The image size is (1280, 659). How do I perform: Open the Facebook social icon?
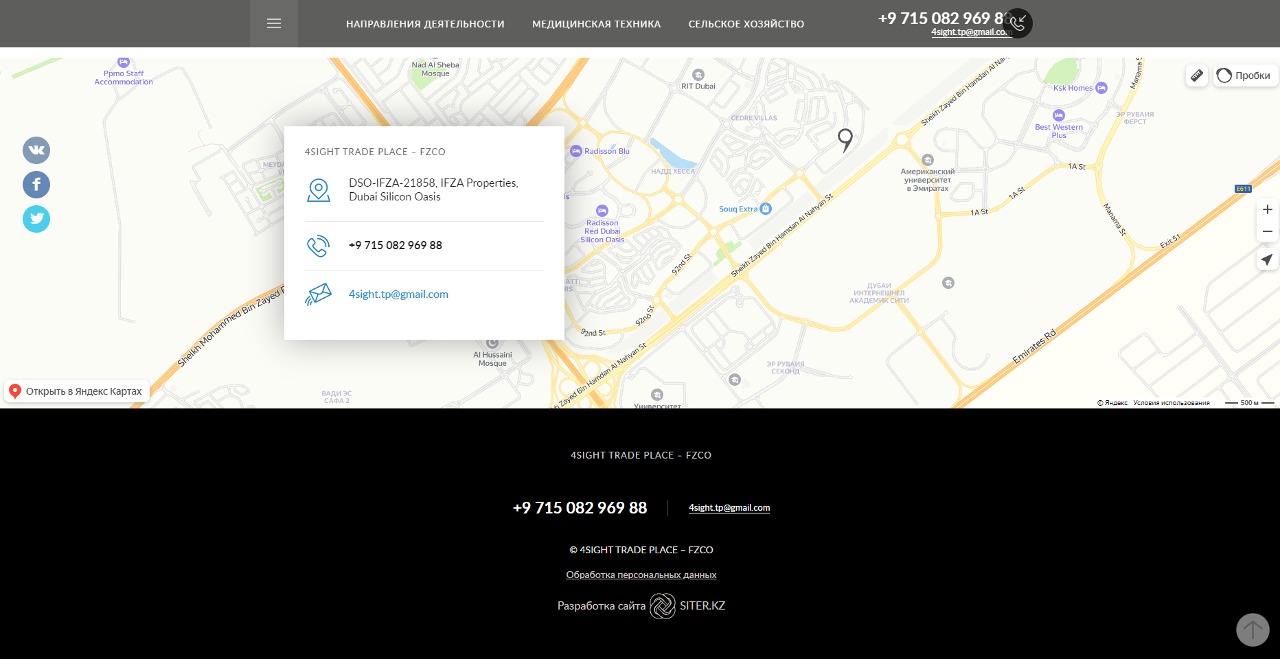click(x=36, y=185)
